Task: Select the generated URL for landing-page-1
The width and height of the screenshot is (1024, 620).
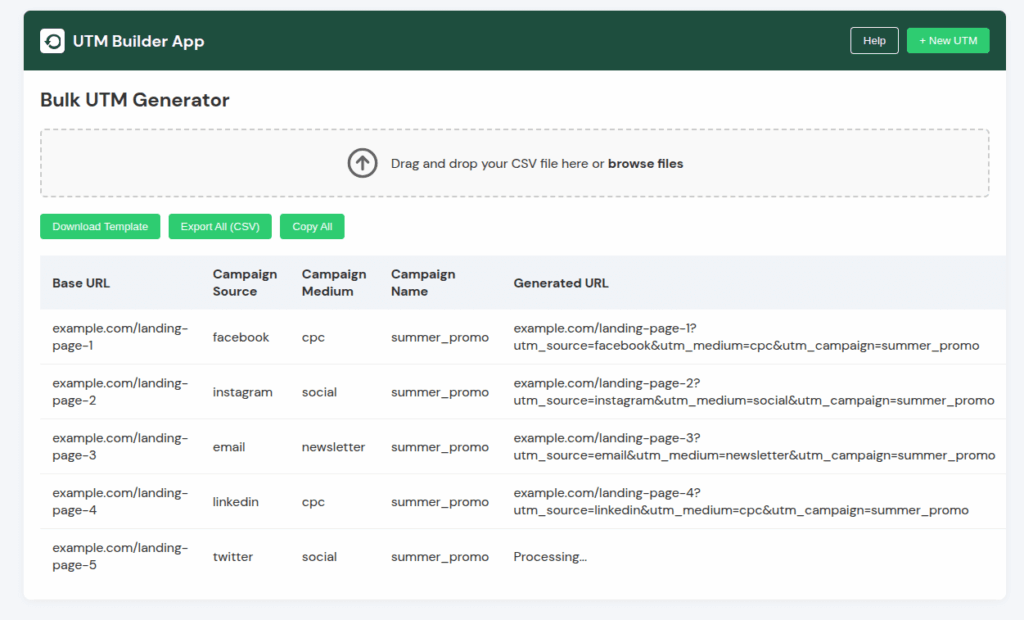Action: coord(745,337)
